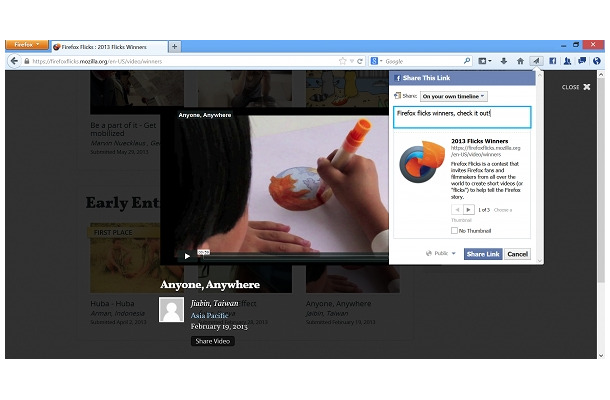Open the Huba - Huba first place thumbnail

[x=125, y=258]
